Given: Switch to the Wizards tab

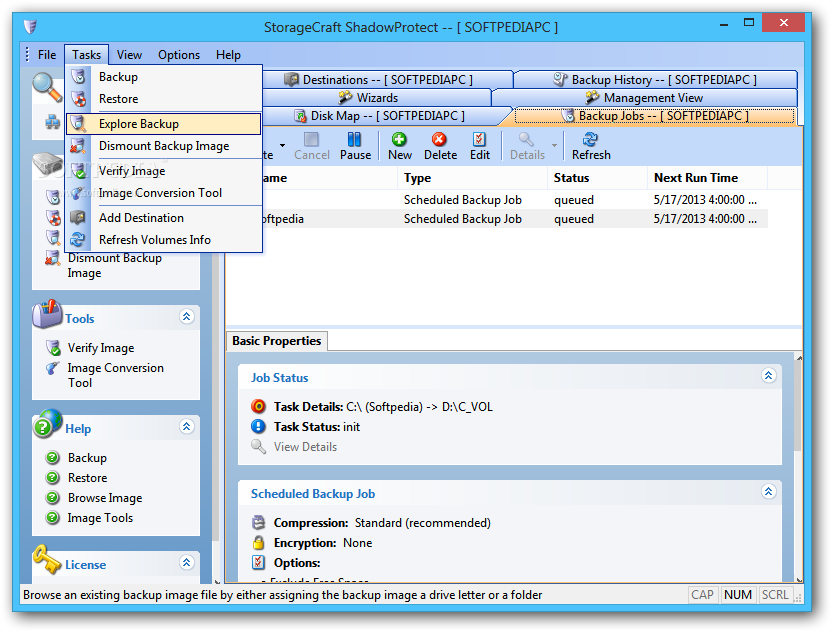Looking at the screenshot, I should [x=377, y=98].
